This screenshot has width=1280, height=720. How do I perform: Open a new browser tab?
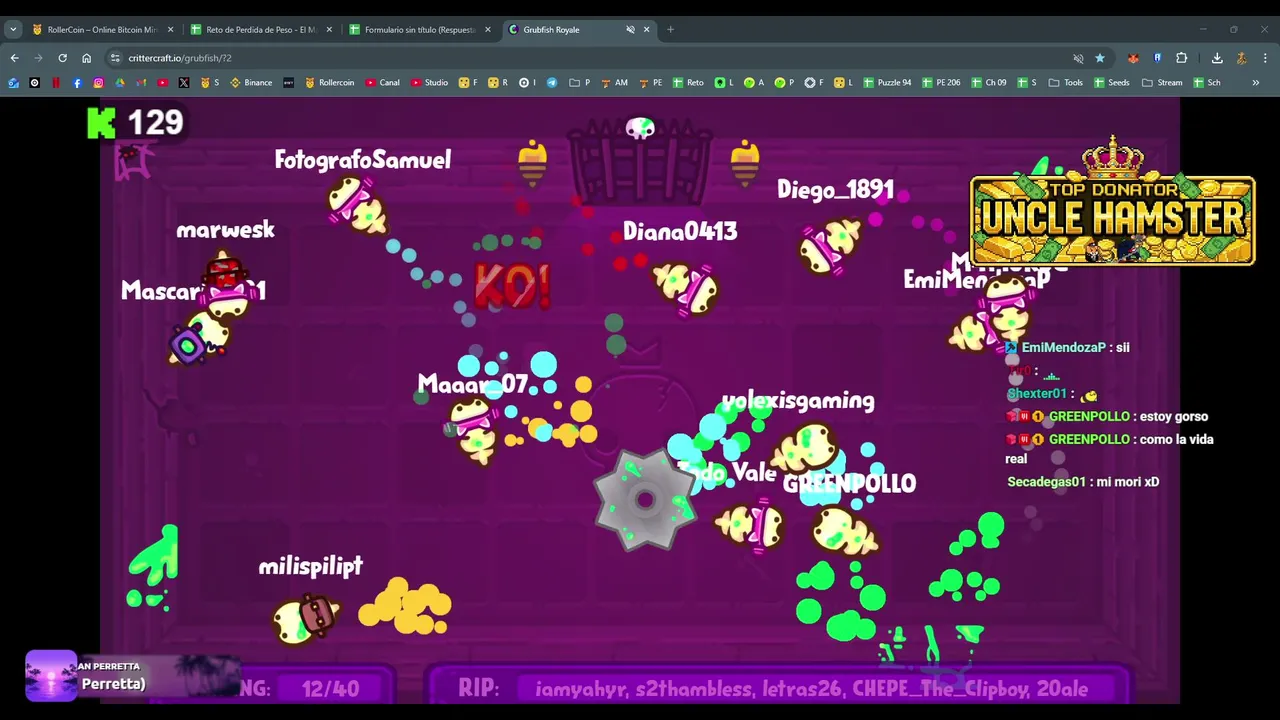point(670,29)
